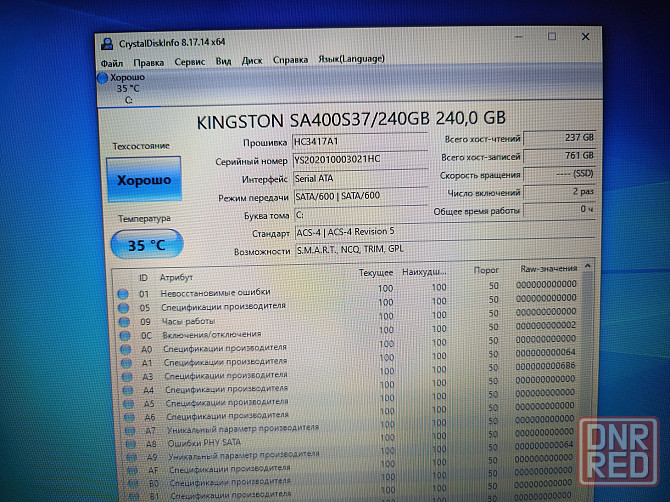Screen dimensions: 670x502
Task: Close the CrystalDiskInfo window
Action: [585, 37]
